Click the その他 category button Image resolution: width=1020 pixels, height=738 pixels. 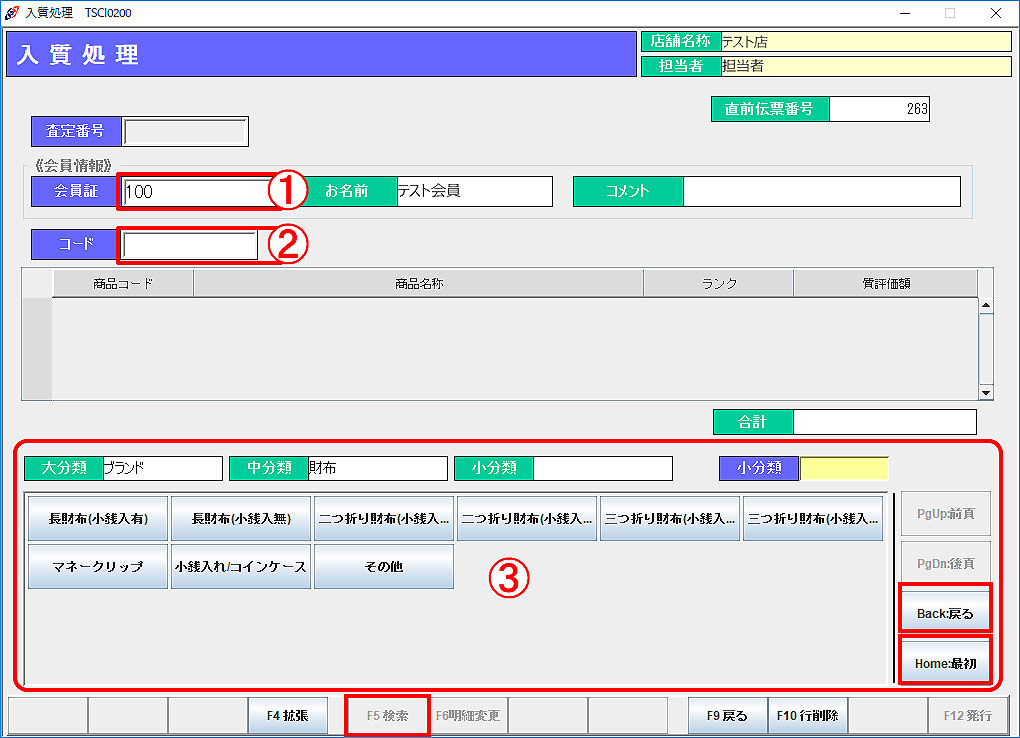tap(384, 566)
